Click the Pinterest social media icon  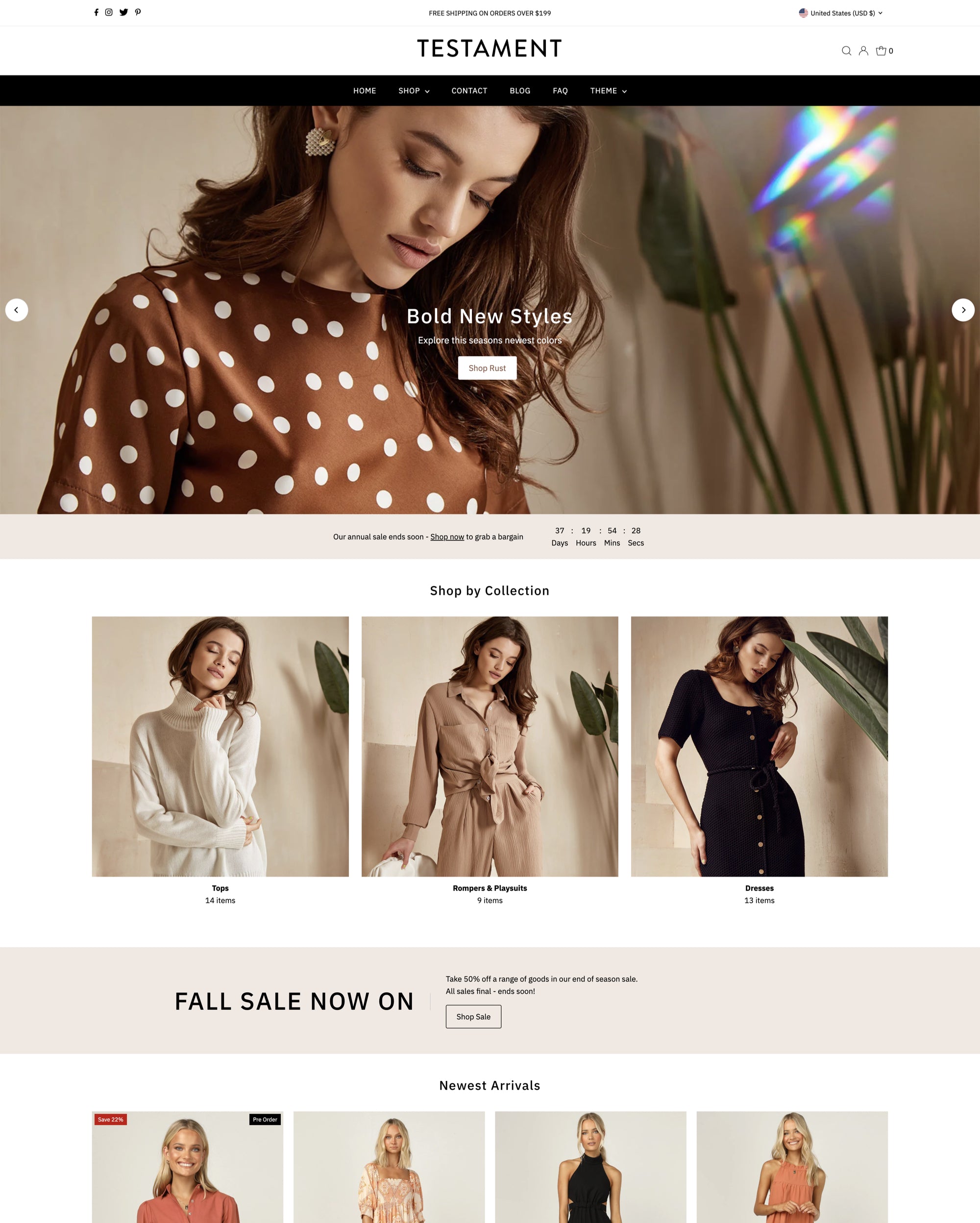coord(137,12)
